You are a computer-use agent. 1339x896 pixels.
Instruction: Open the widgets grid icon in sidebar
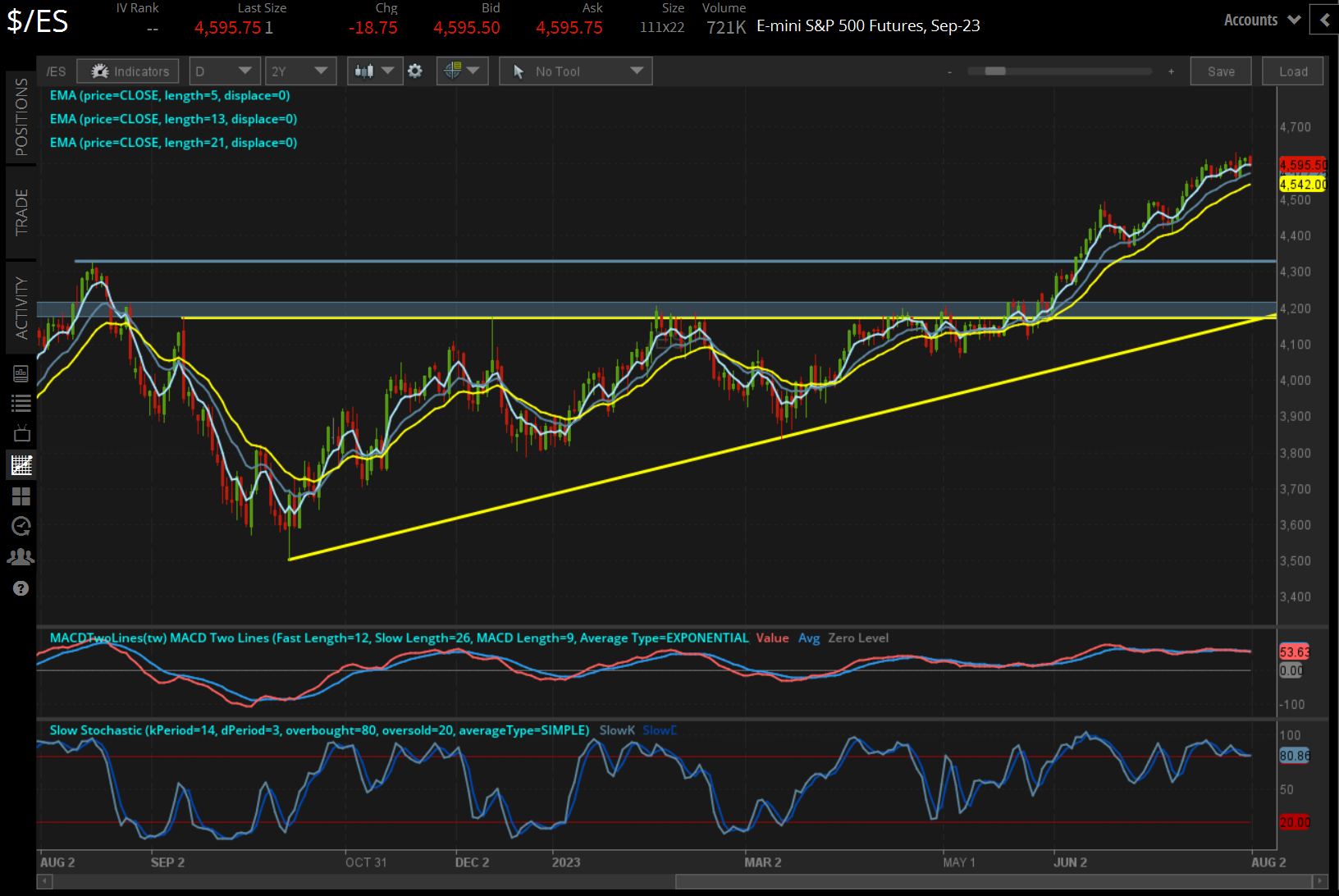pos(21,496)
